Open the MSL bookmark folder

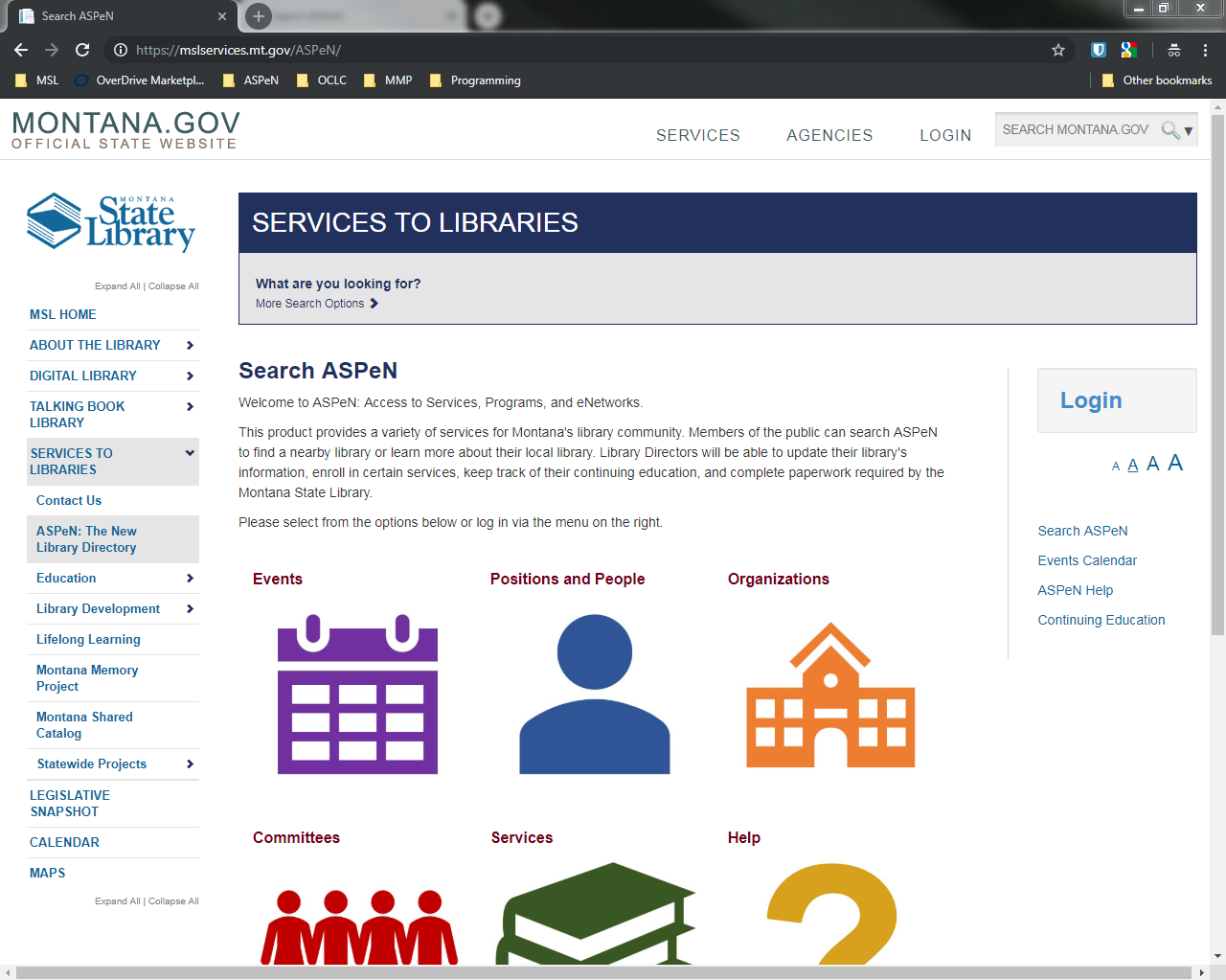pyautogui.click(x=37, y=80)
